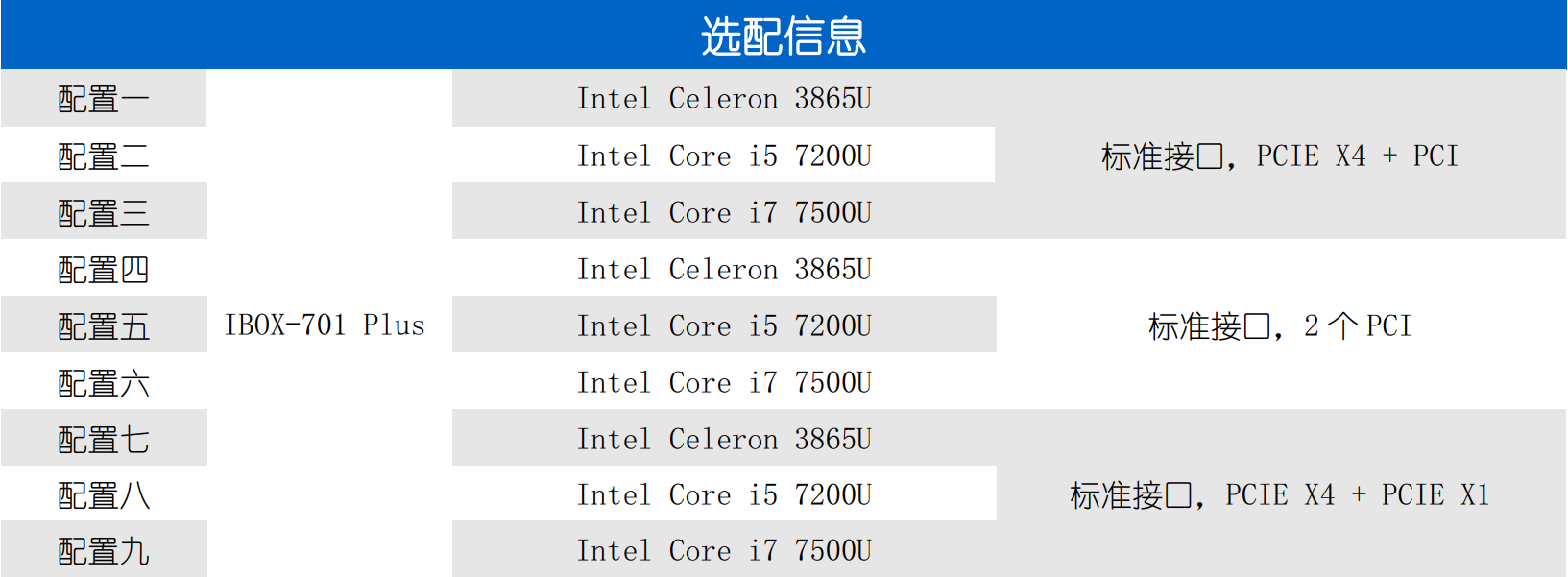Click the IBOX-701 Plus model cell

point(325,325)
